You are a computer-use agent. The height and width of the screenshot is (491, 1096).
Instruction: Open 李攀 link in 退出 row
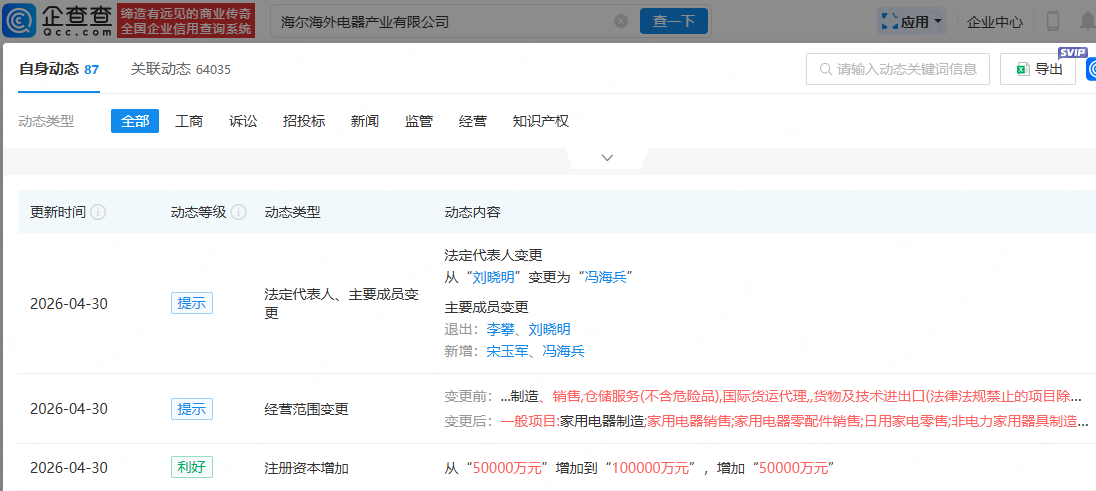pos(500,329)
